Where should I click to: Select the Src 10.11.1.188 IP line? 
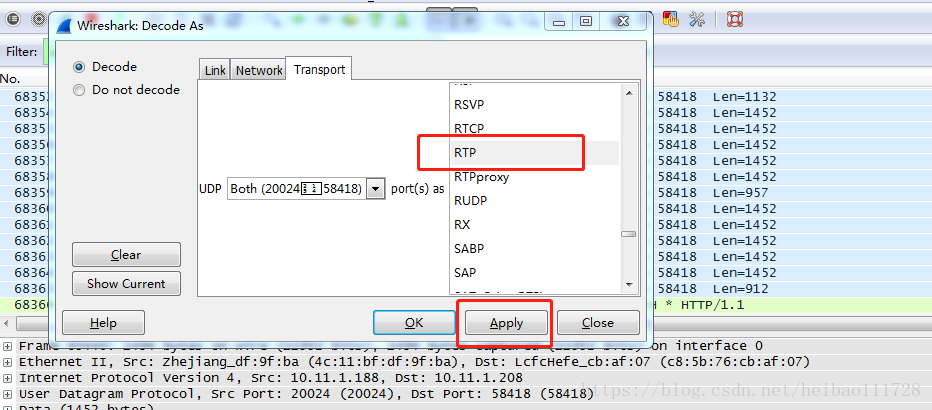tap(271, 378)
